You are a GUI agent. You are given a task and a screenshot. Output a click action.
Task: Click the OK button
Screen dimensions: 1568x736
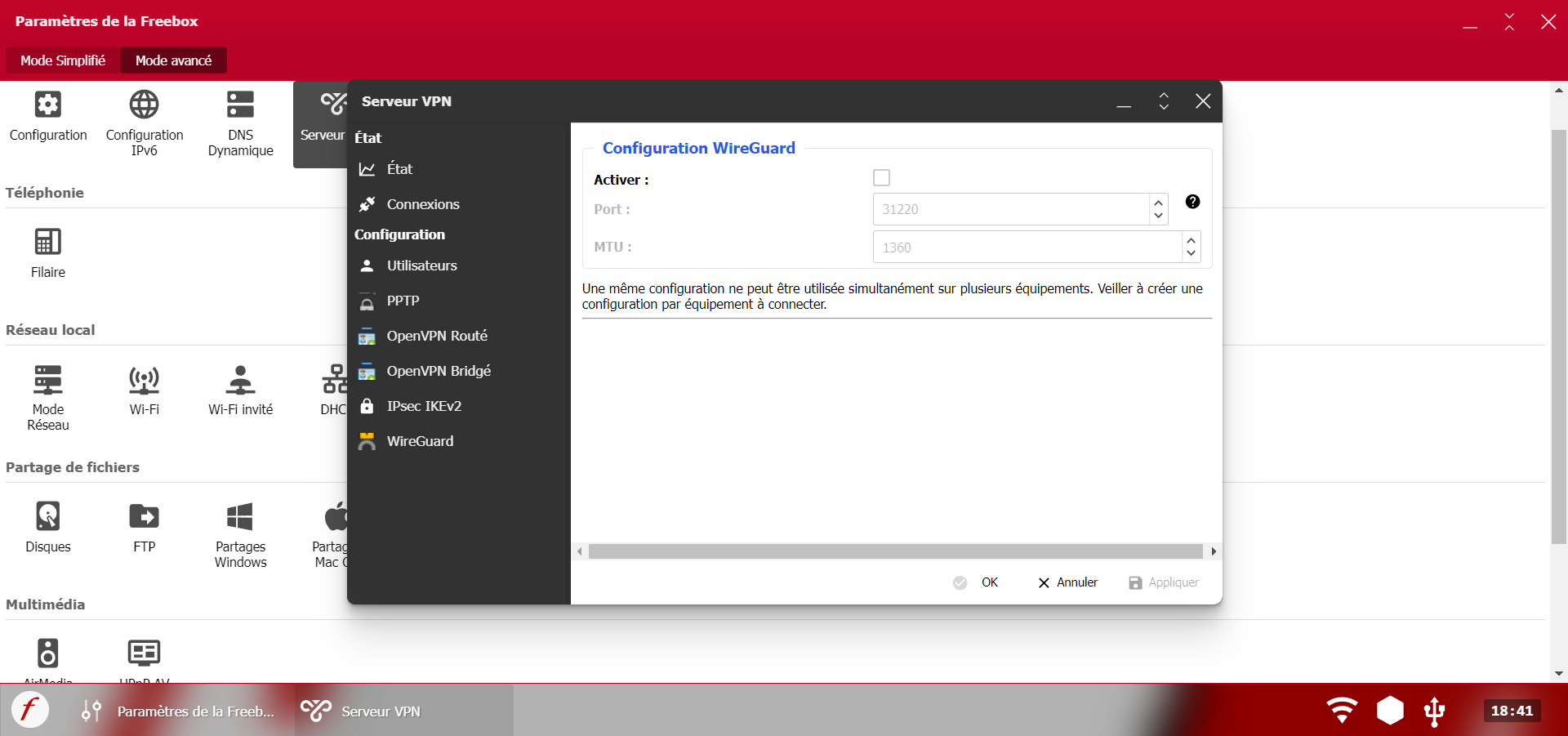pyautogui.click(x=976, y=582)
